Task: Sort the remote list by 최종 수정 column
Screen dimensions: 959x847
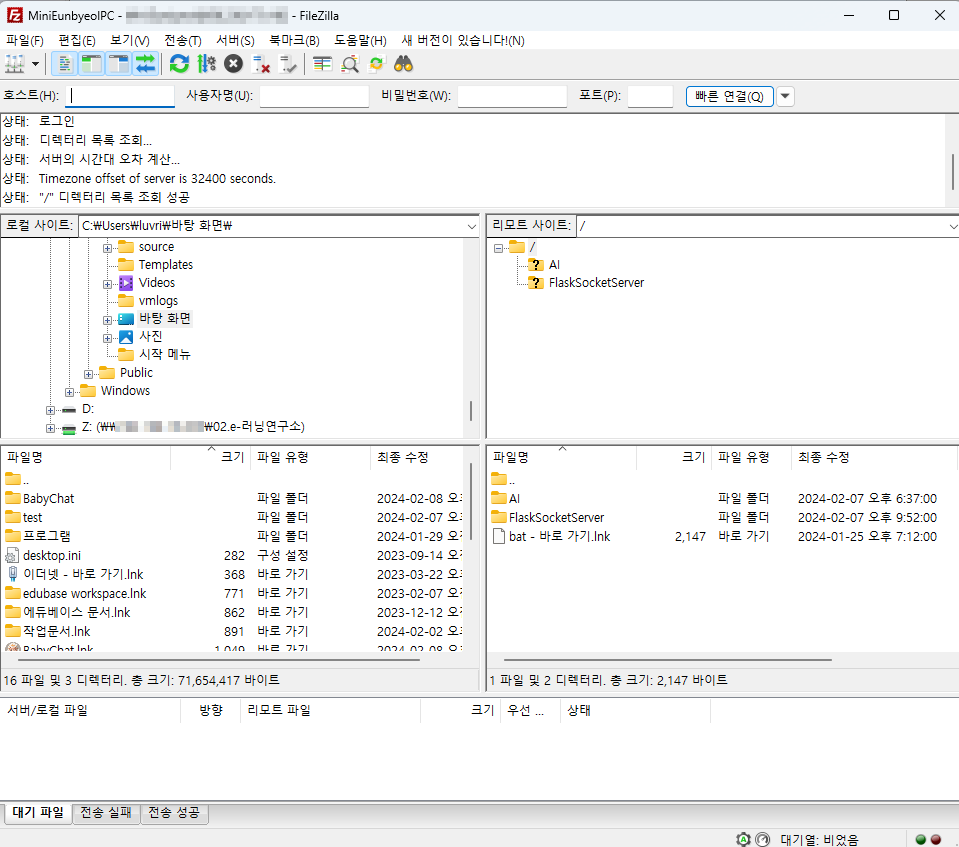Action: pos(823,457)
